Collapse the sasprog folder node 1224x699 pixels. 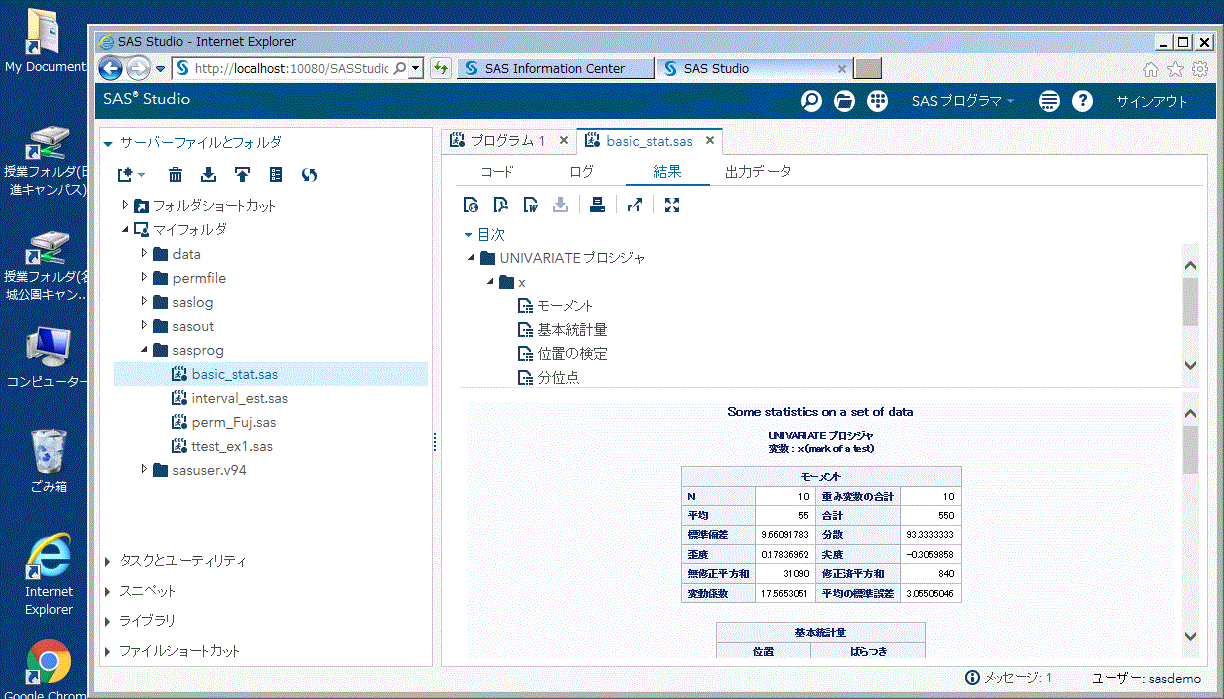pyautogui.click(x=144, y=350)
